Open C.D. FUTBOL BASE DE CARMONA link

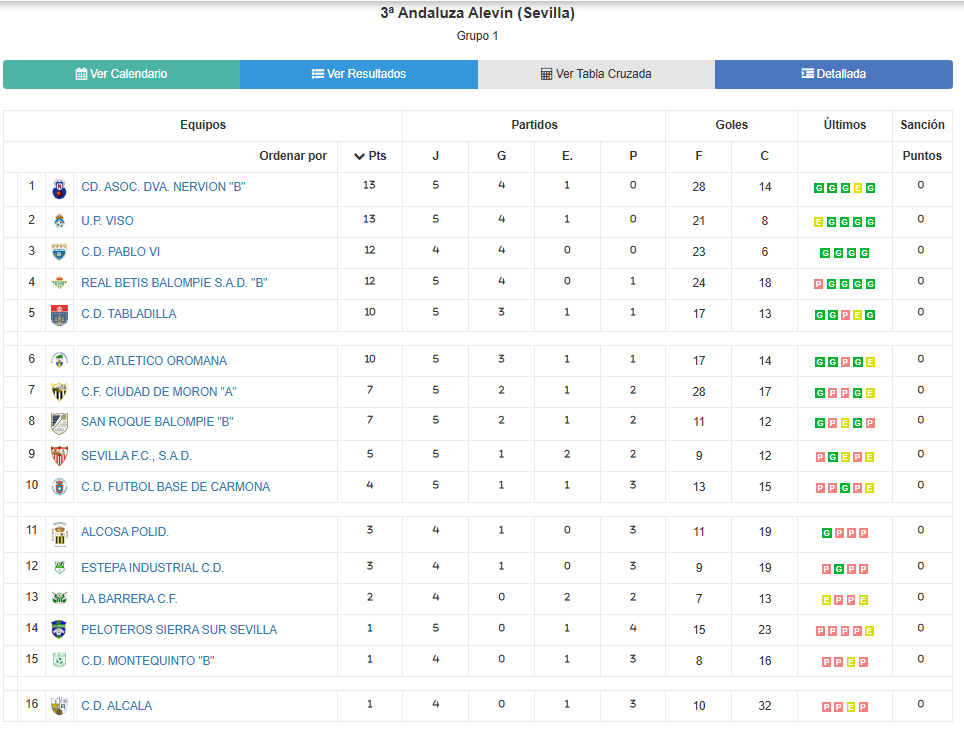tap(175, 487)
